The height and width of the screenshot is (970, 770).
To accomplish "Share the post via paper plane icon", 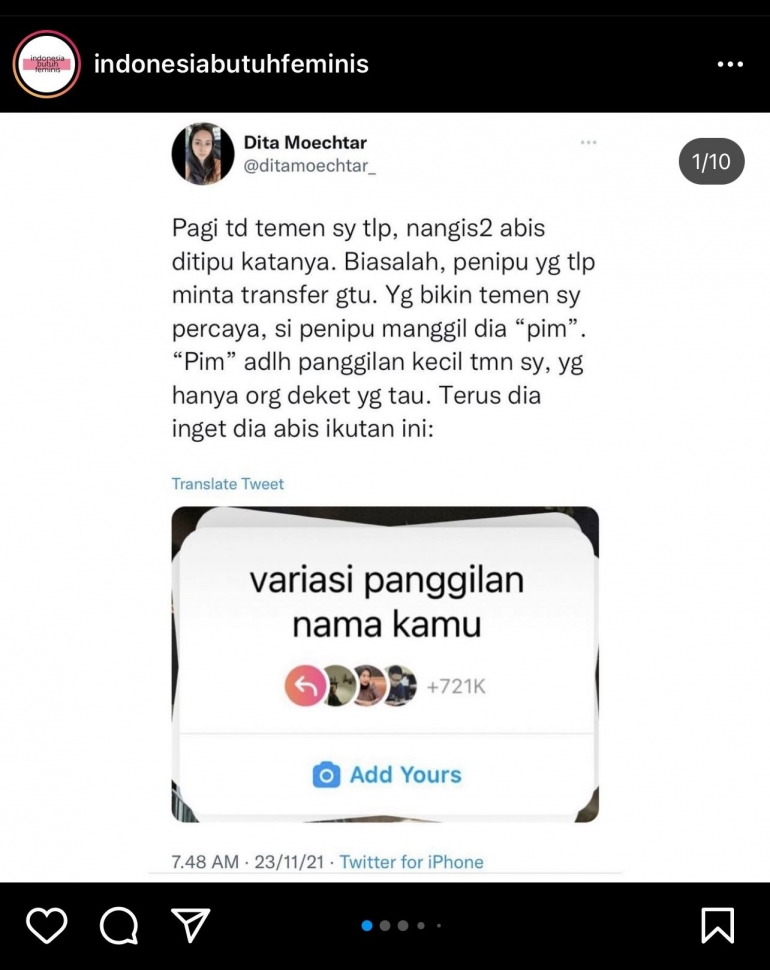I will (190, 925).
